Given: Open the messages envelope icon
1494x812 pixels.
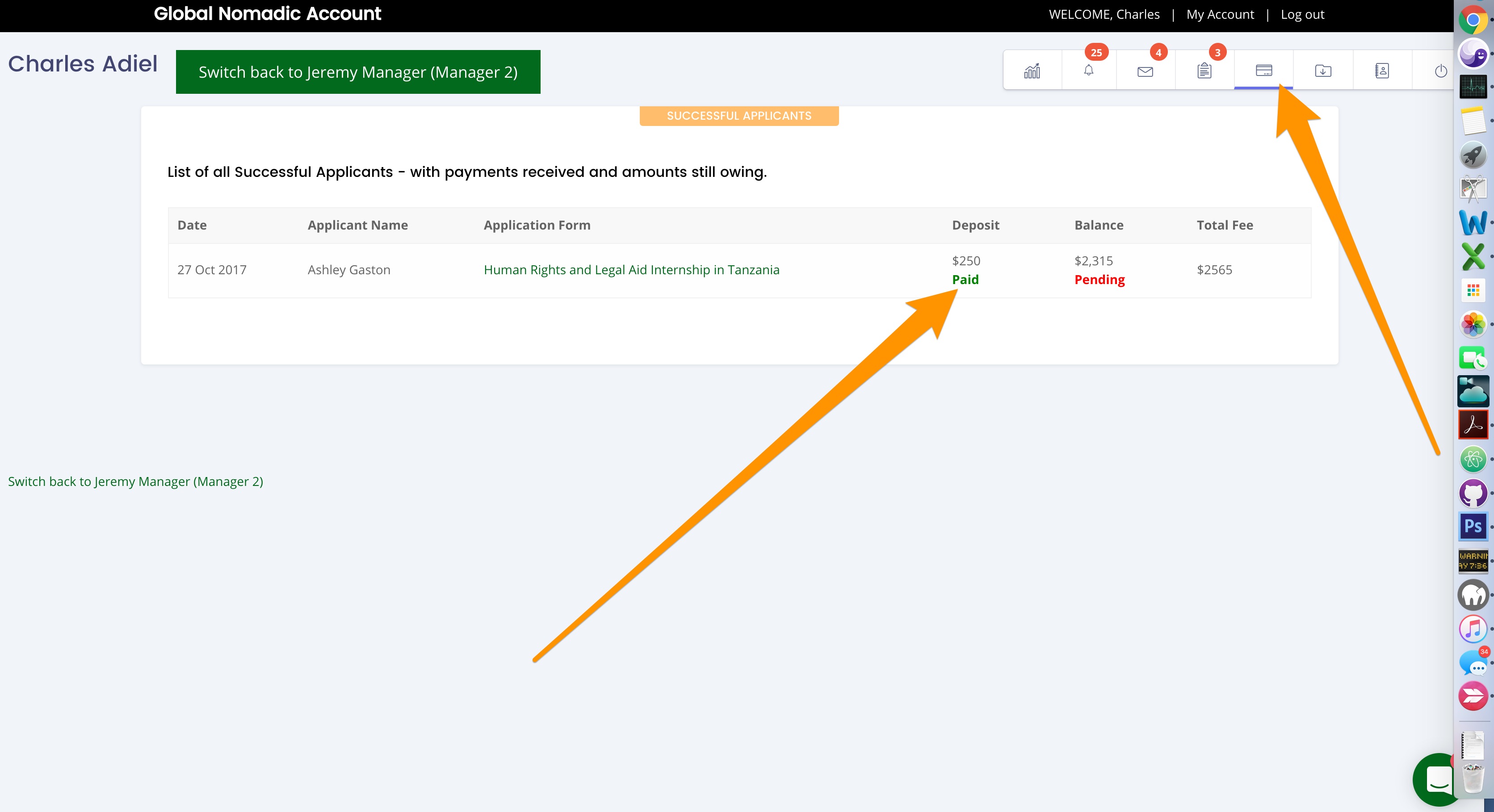Looking at the screenshot, I should point(1145,71).
